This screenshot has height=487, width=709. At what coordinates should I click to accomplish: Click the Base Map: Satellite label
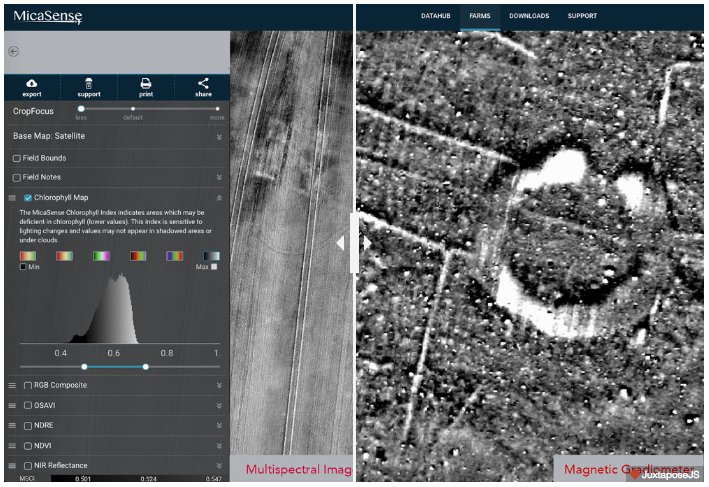point(49,136)
